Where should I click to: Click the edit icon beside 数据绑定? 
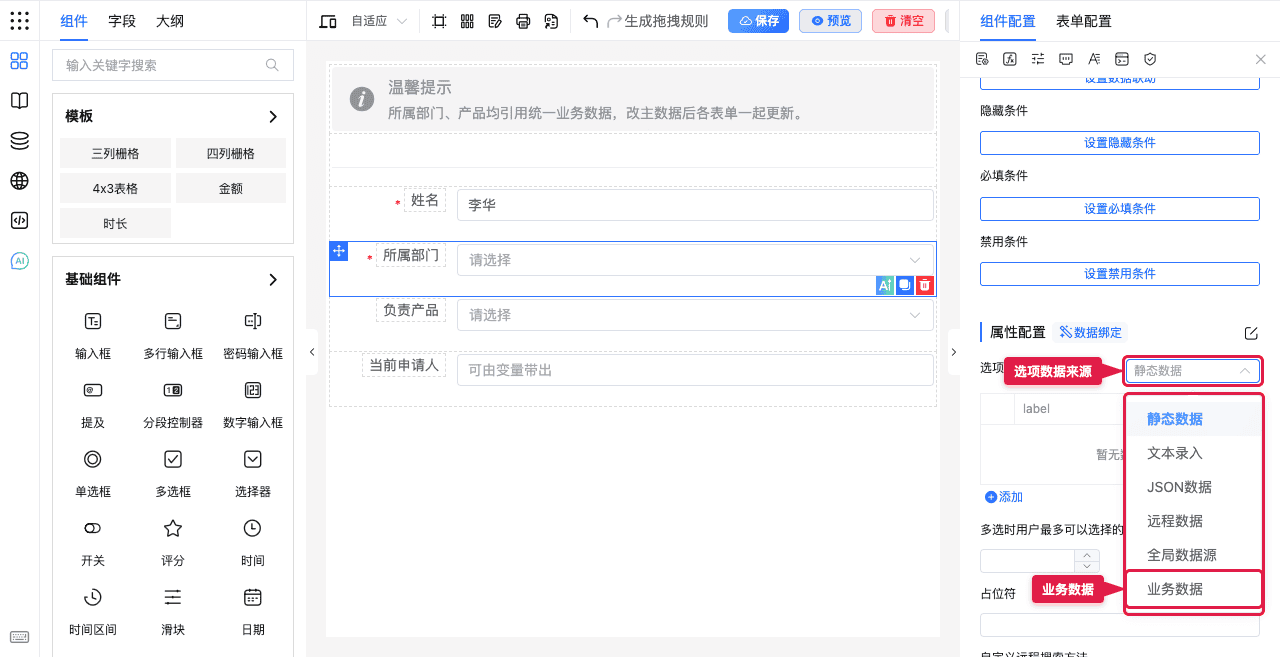1251,333
